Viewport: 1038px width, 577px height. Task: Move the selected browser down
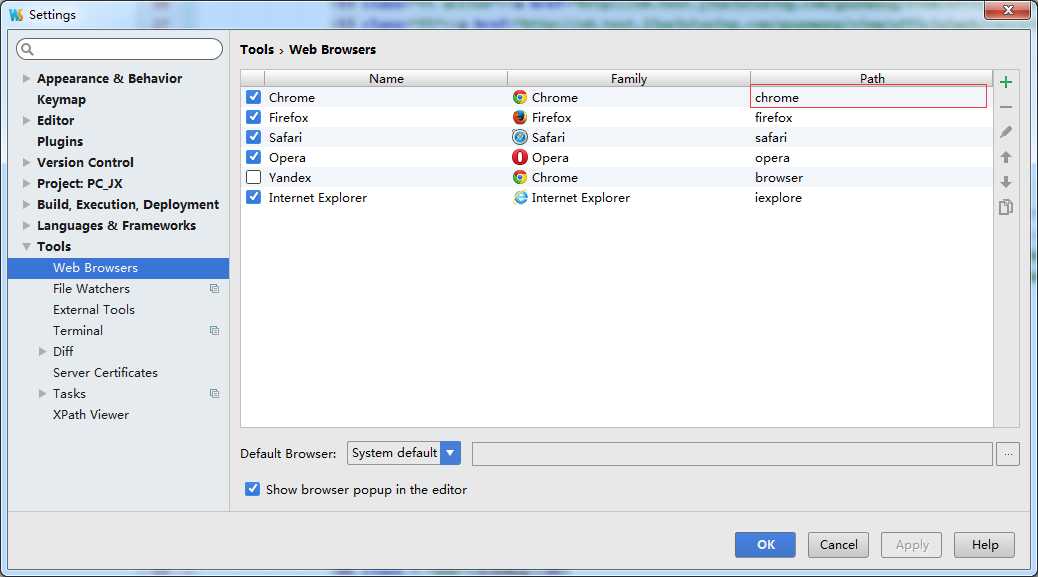point(1006,181)
